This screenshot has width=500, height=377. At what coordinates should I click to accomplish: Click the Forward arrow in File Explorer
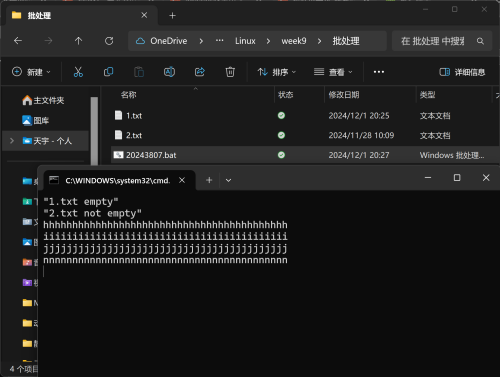coord(48,41)
